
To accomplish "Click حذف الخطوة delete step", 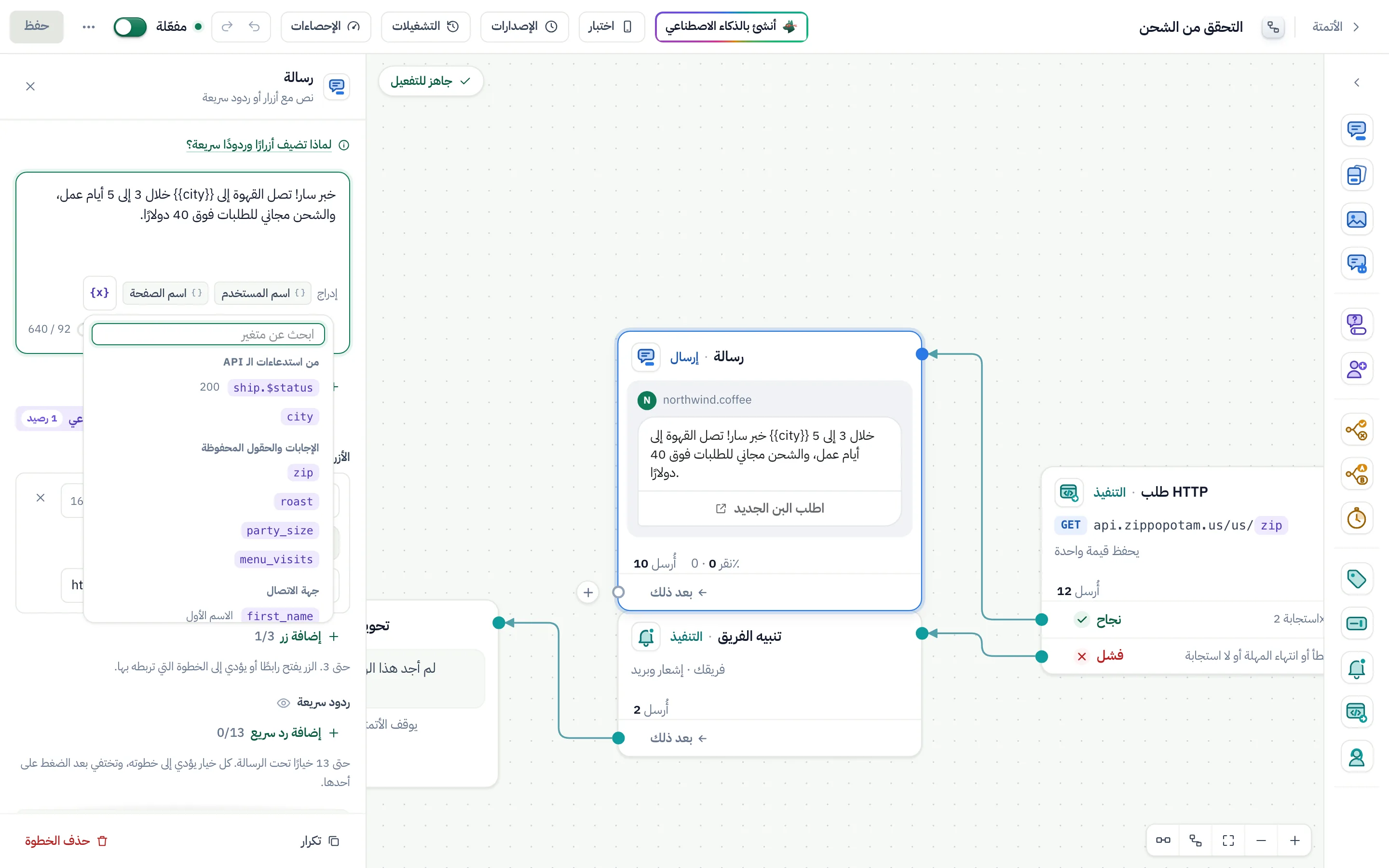I will click(67, 841).
